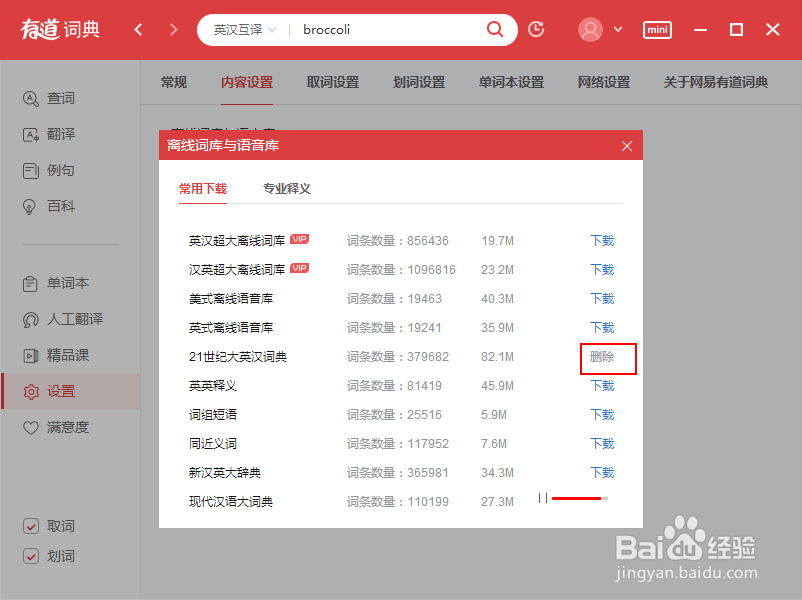Screen dimensions: 802x600
Task: Click the 有道词典 logo
Action: coord(60,30)
